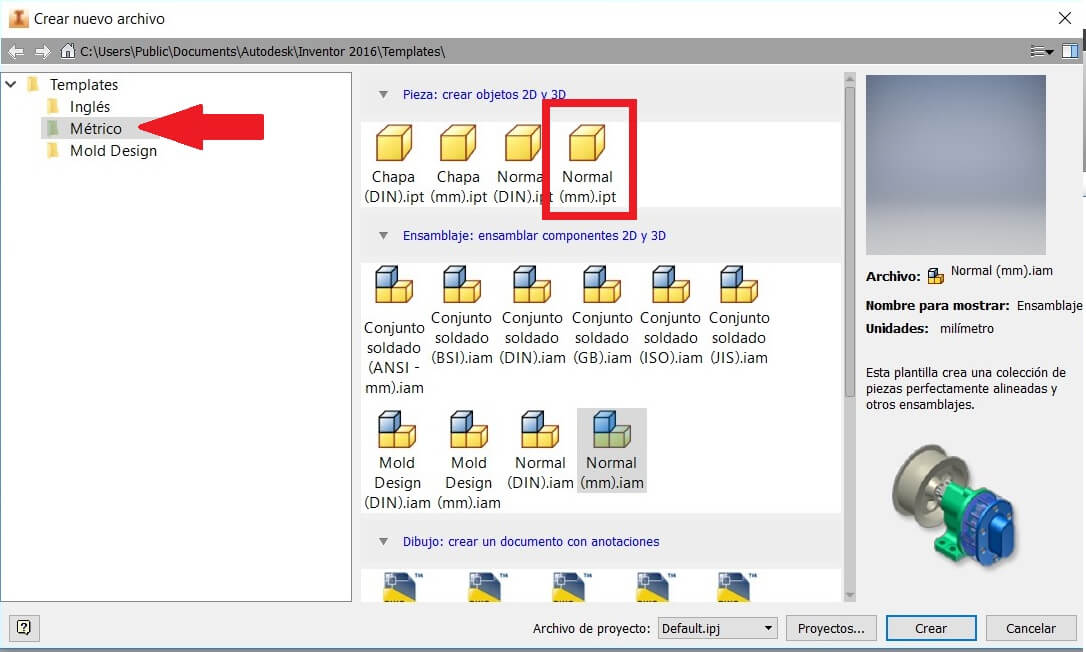Open the help question mark icon
Screen dimensions: 1086x652
click(24, 628)
